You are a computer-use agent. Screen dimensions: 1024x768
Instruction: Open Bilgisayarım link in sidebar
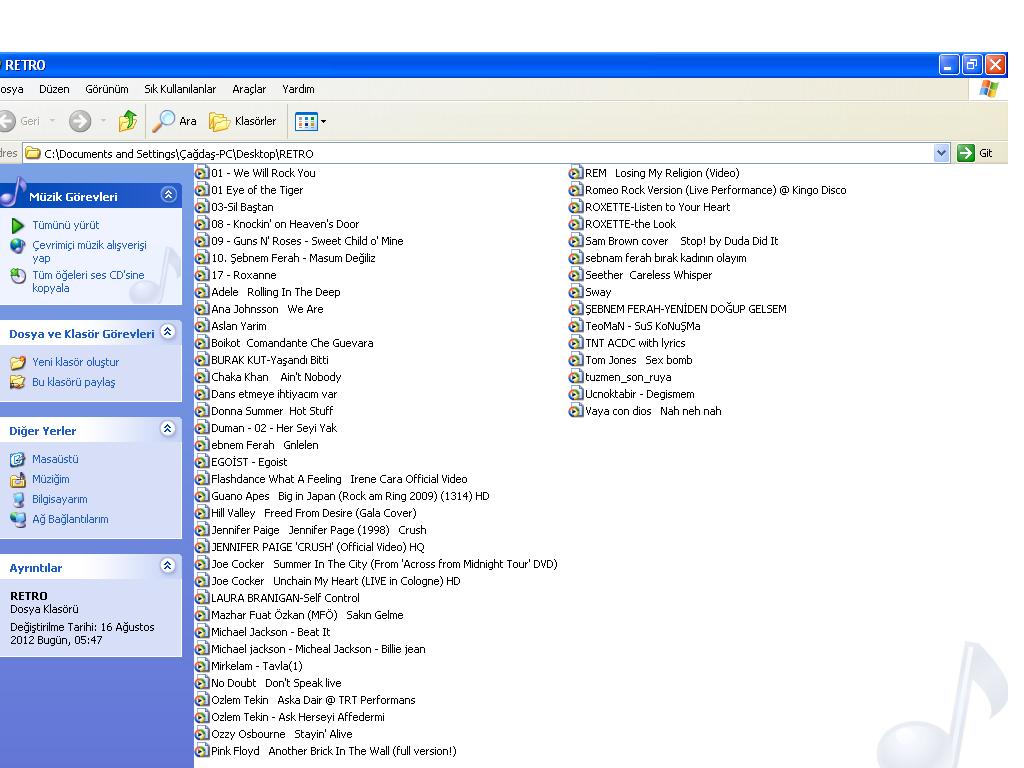(x=59, y=499)
